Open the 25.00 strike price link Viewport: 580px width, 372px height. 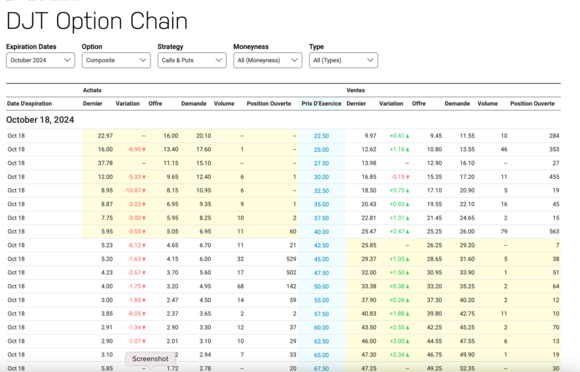pyautogui.click(x=321, y=150)
